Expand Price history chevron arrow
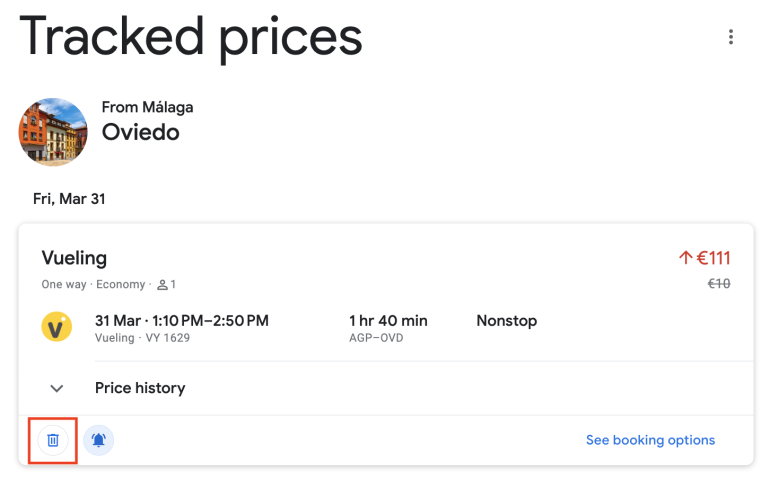This screenshot has width=770, height=480. [57, 388]
